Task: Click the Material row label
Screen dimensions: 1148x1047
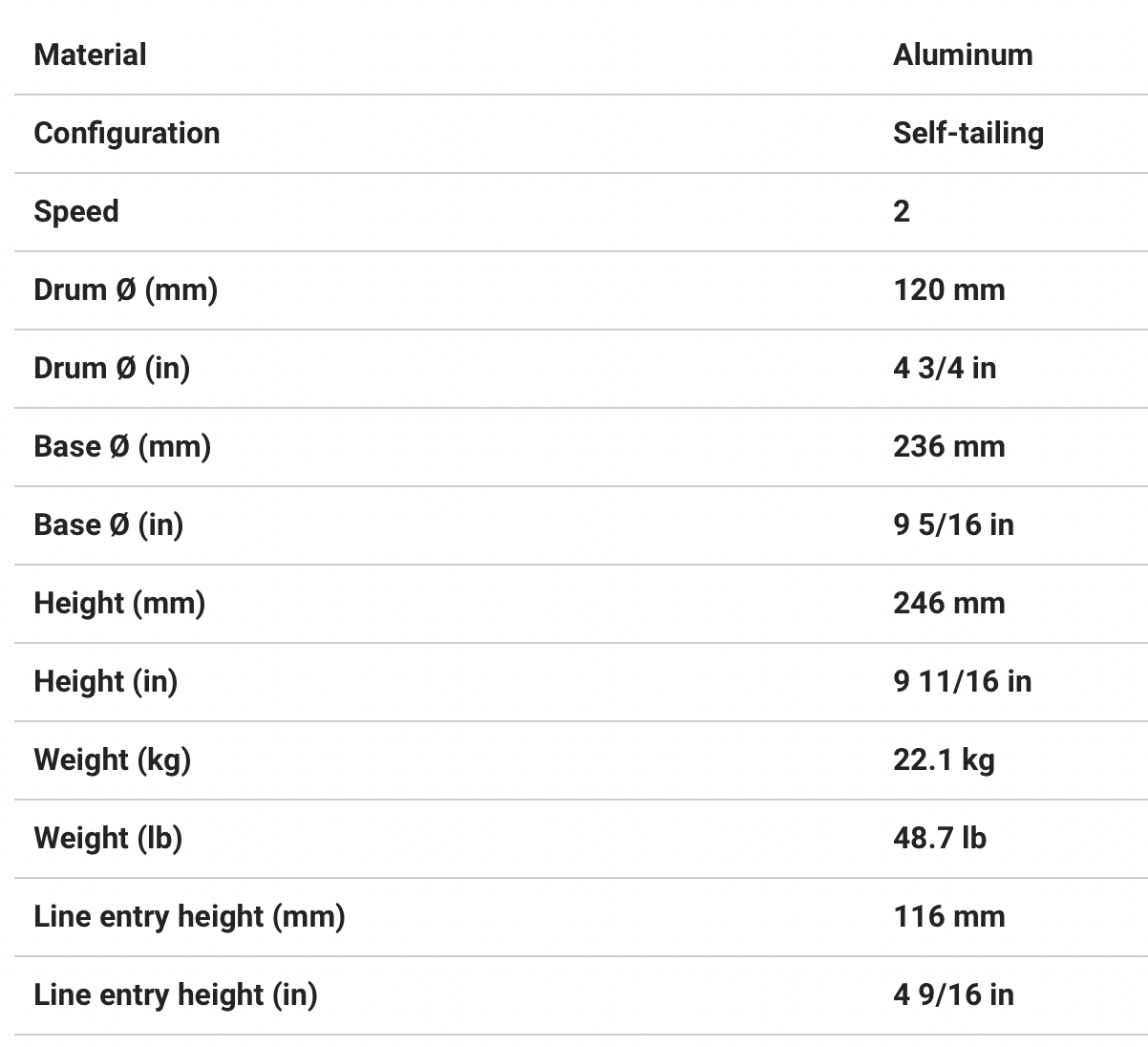Action: coord(90,54)
